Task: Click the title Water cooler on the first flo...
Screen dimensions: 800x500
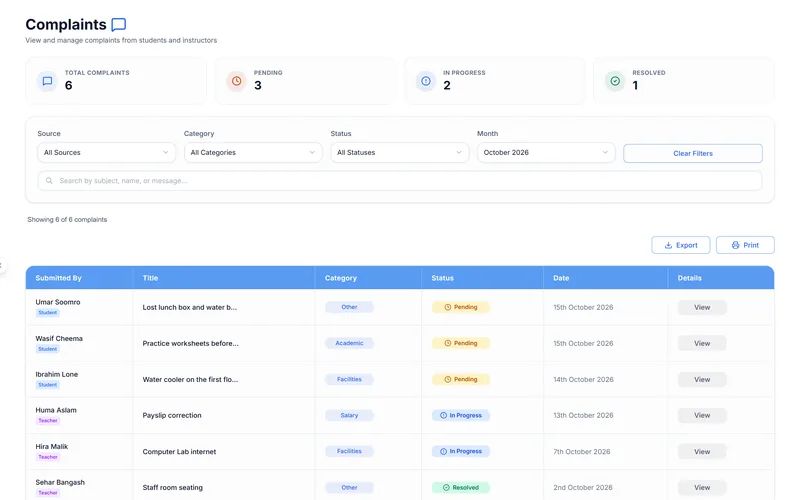Action: pyautogui.click(x=190, y=380)
